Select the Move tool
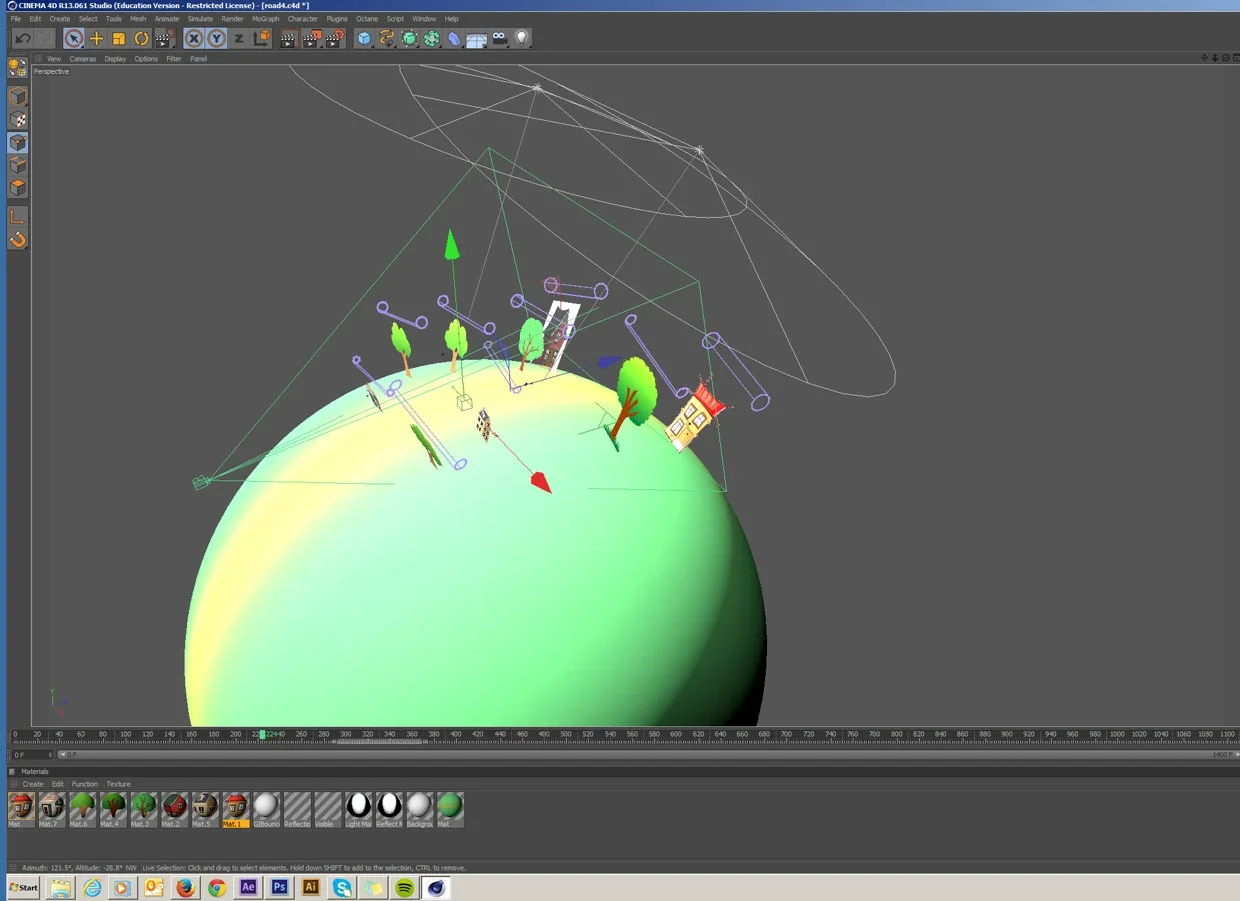Viewport: 1240px width, 901px height. [x=96, y=38]
